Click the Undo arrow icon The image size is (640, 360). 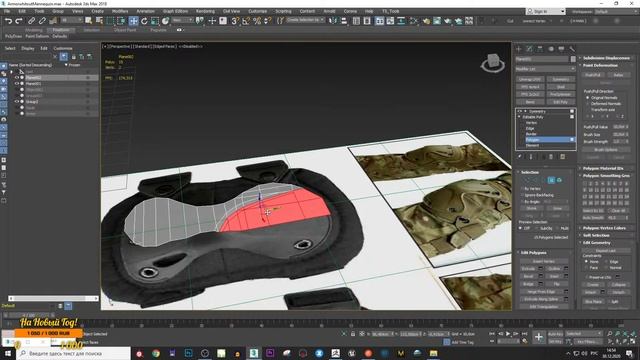pyautogui.click(x=9, y=21)
